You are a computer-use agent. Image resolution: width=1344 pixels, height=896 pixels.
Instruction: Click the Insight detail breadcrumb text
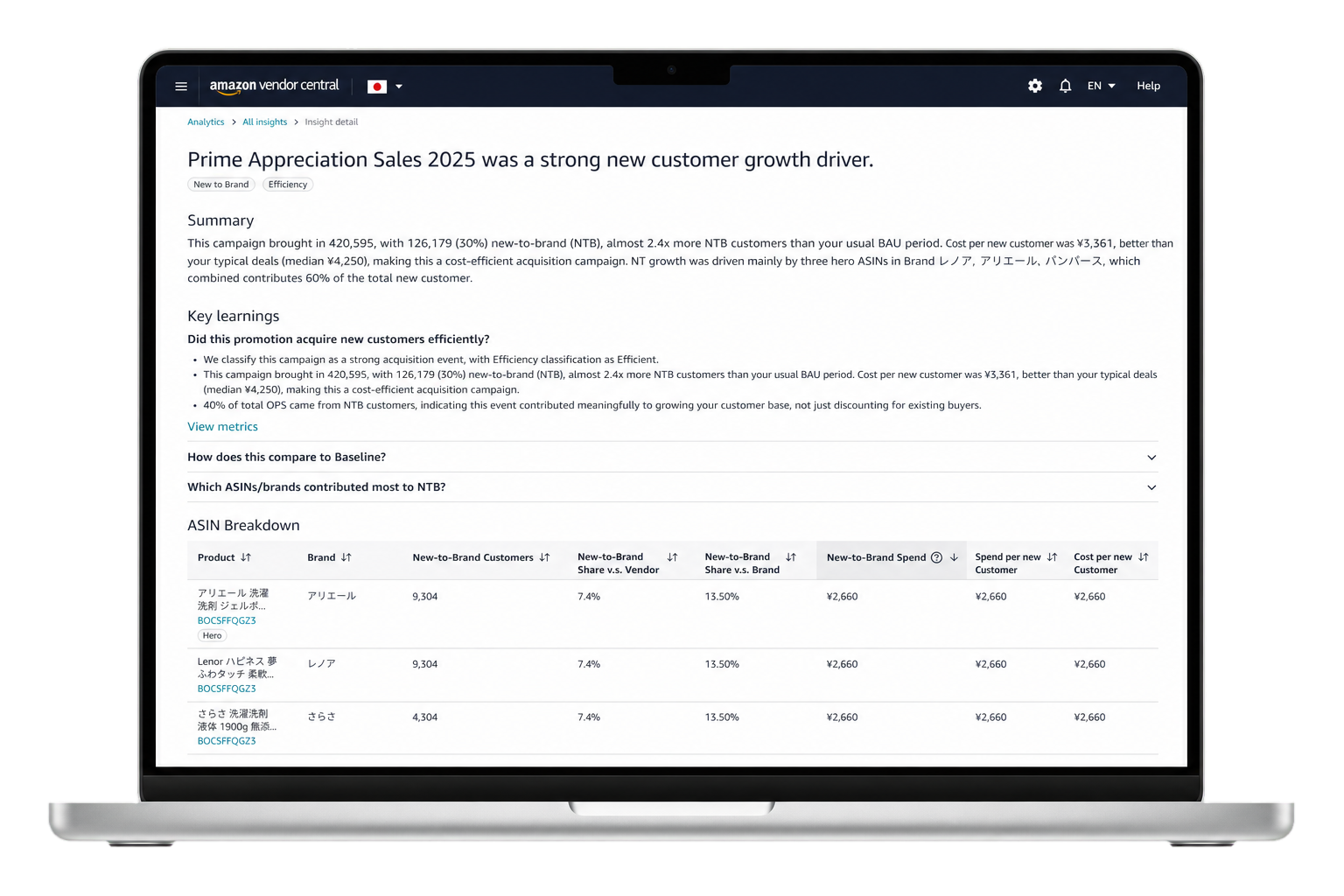click(x=331, y=122)
